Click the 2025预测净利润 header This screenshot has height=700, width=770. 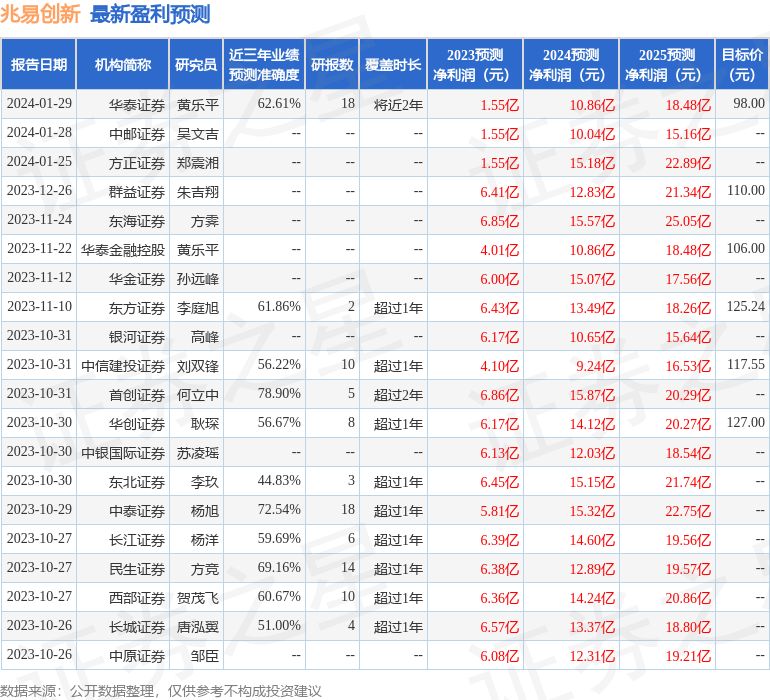coord(667,64)
